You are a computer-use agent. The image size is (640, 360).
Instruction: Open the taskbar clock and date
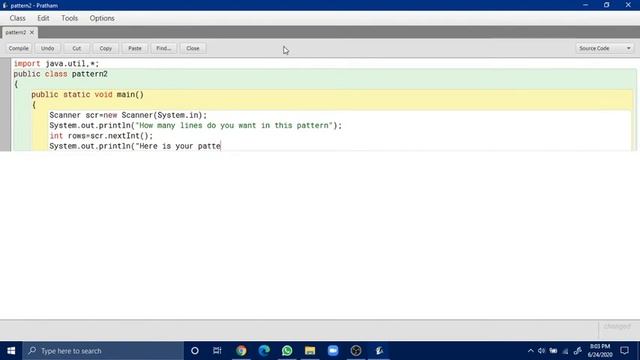pyautogui.click(x=600, y=351)
